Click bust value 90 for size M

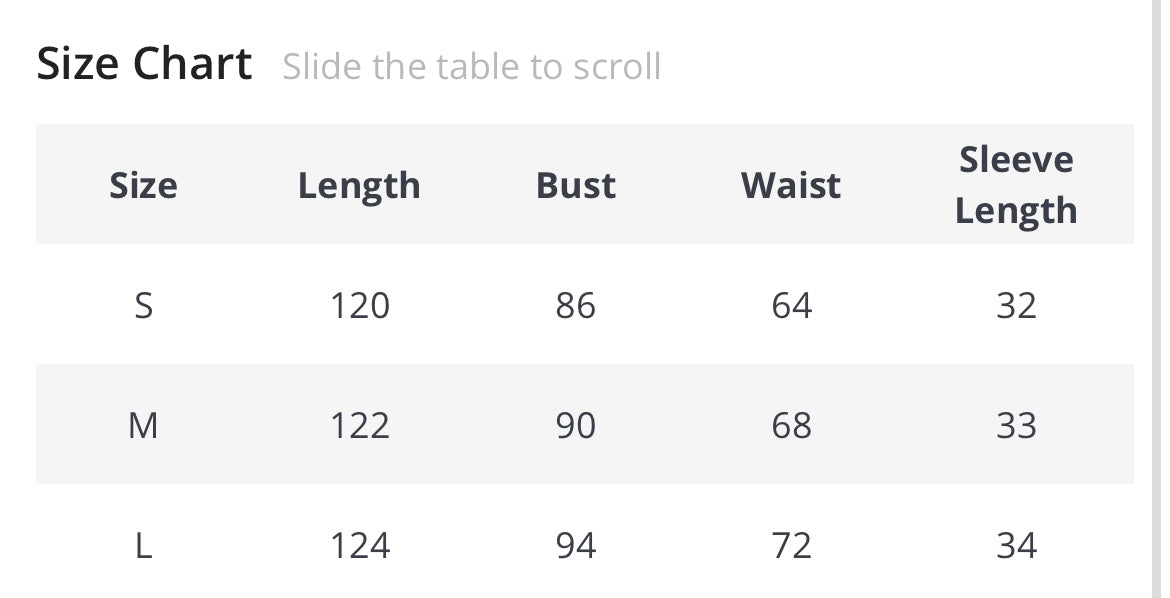point(576,426)
